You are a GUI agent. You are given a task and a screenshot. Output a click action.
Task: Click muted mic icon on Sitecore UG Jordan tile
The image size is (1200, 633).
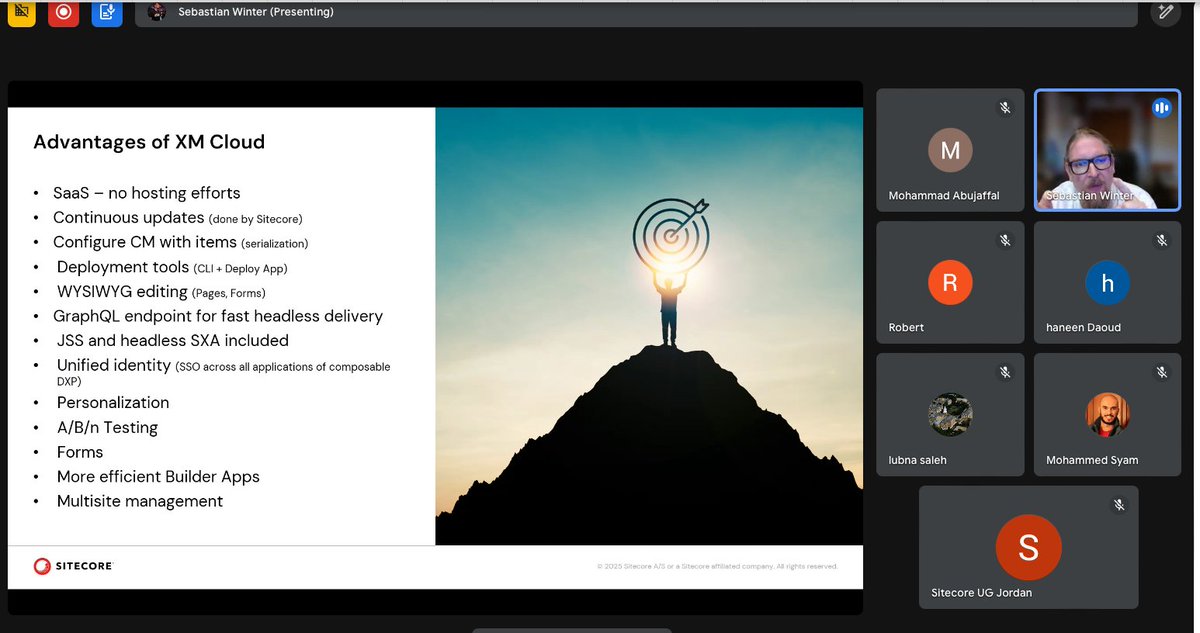point(1118,505)
